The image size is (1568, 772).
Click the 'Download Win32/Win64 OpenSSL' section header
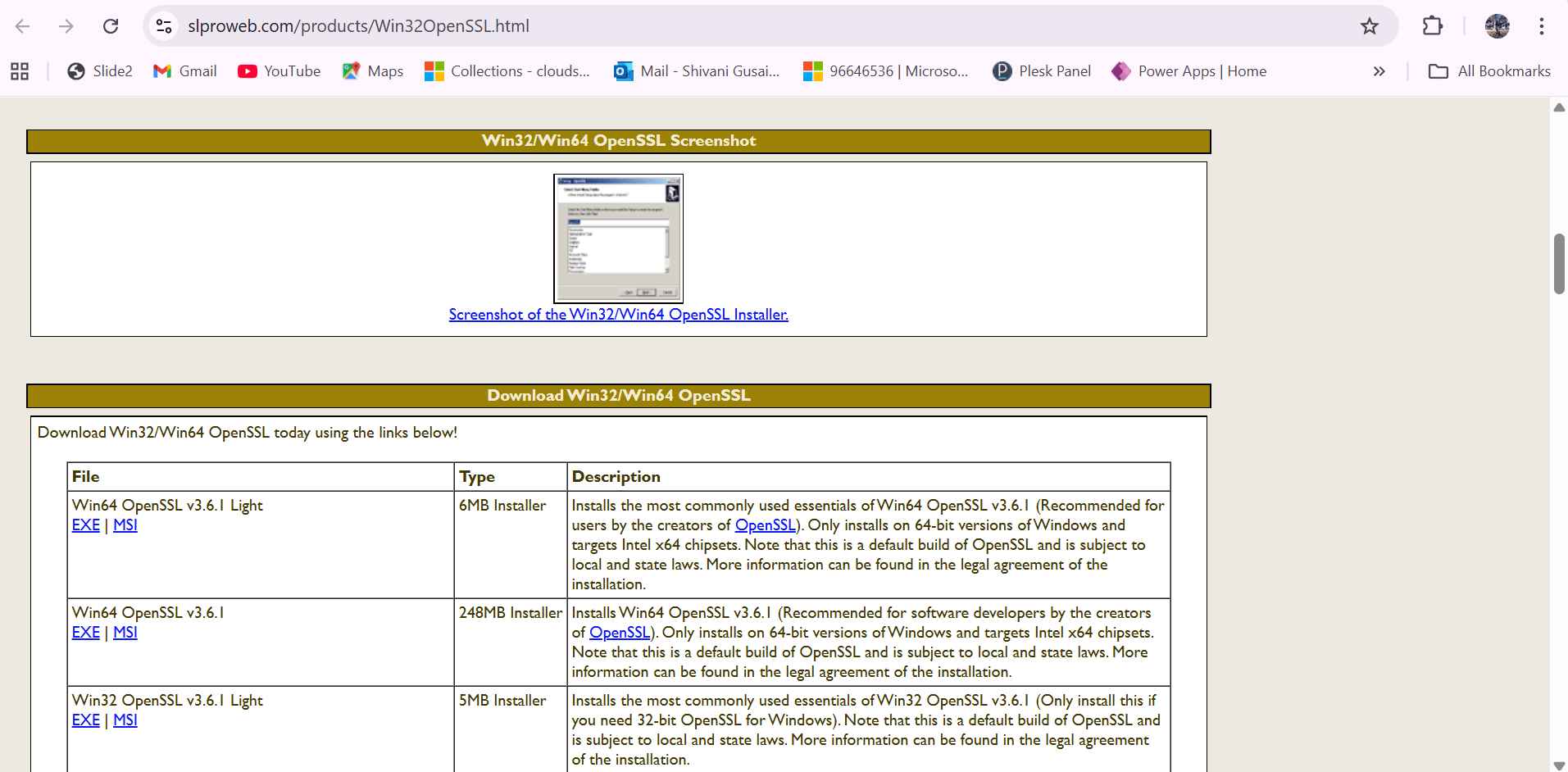[619, 396]
